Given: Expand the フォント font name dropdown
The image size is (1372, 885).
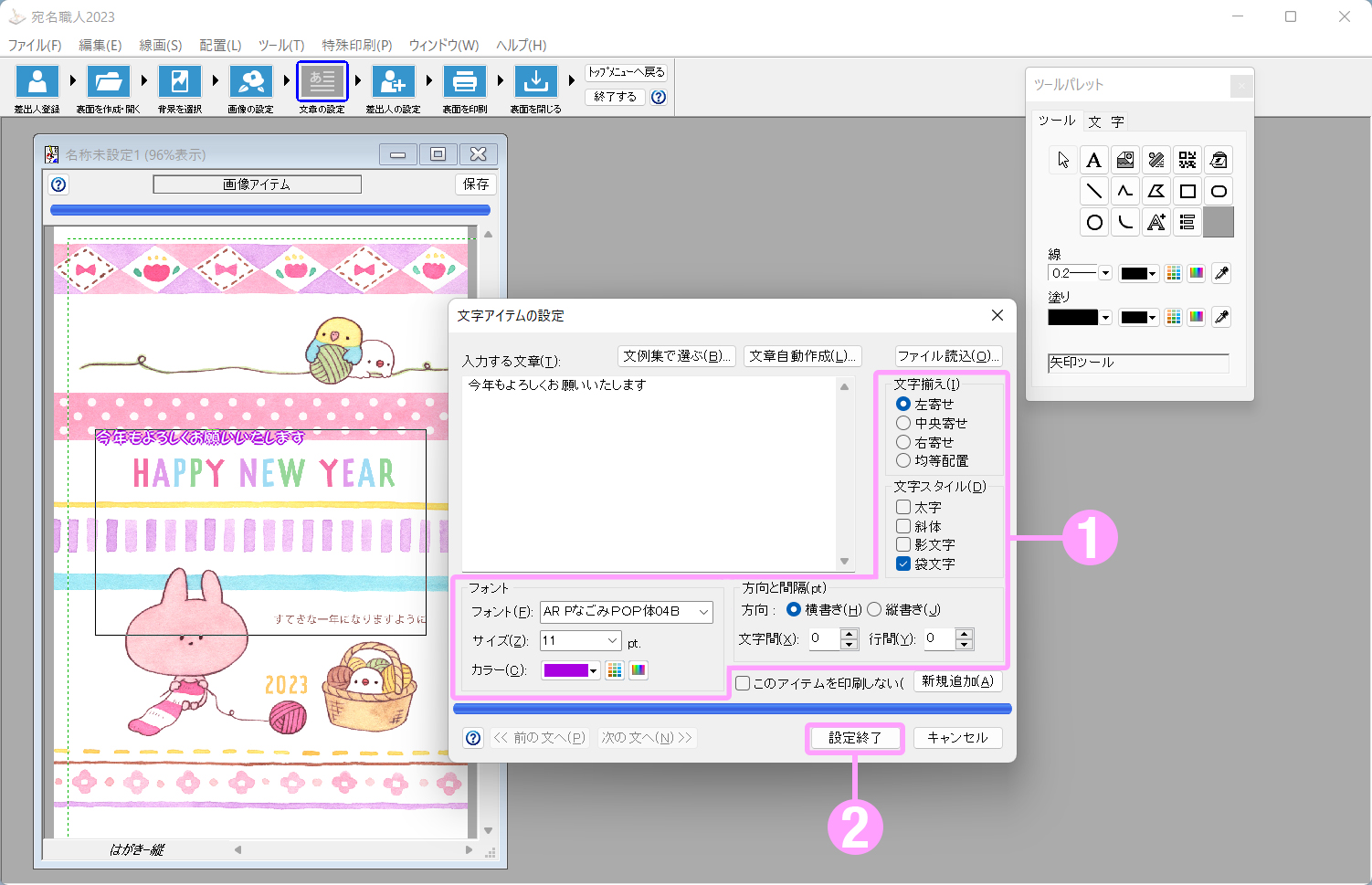Looking at the screenshot, I should click(704, 612).
